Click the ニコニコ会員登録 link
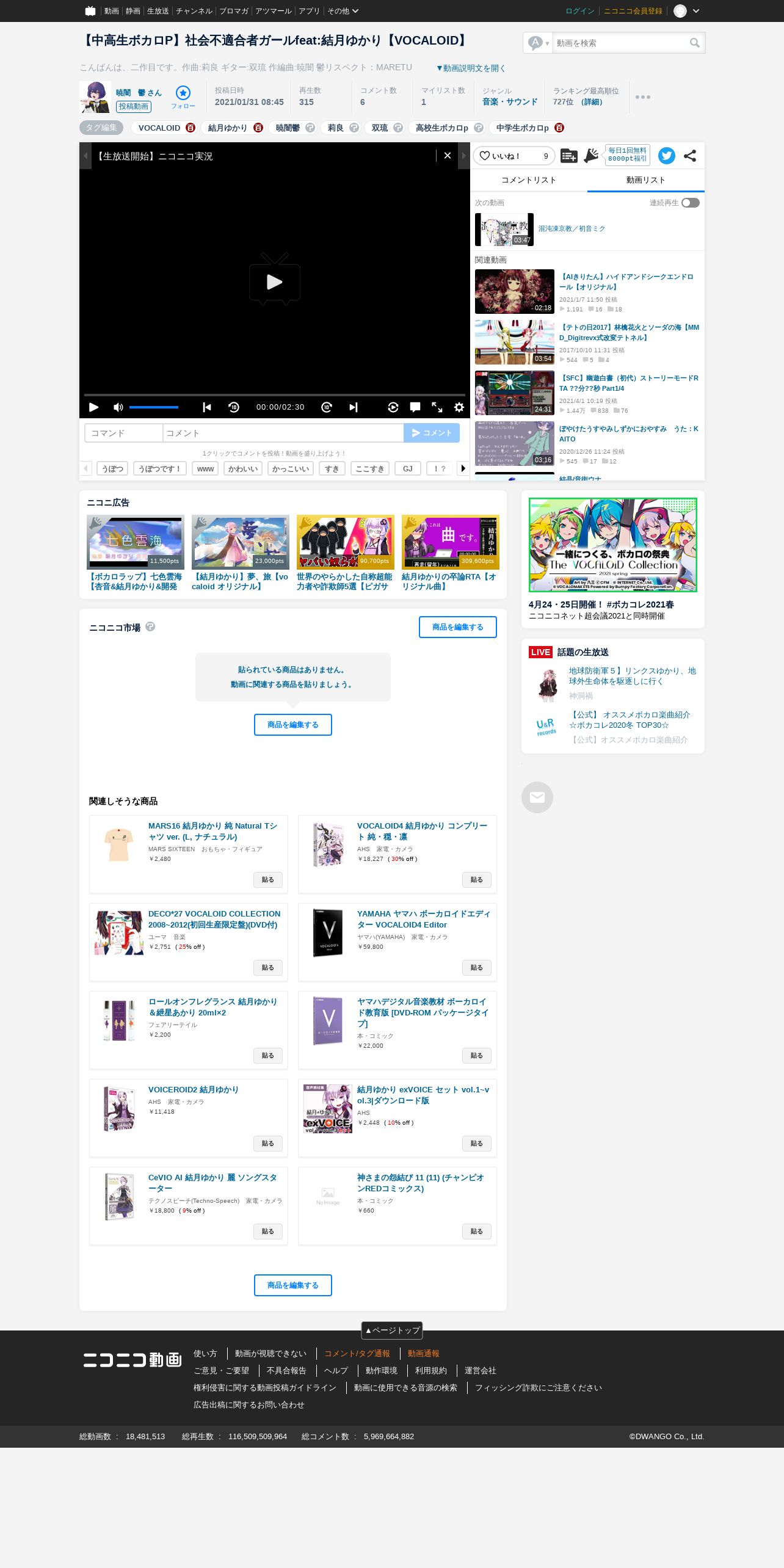Viewport: 784px width, 1568px height. (x=633, y=11)
